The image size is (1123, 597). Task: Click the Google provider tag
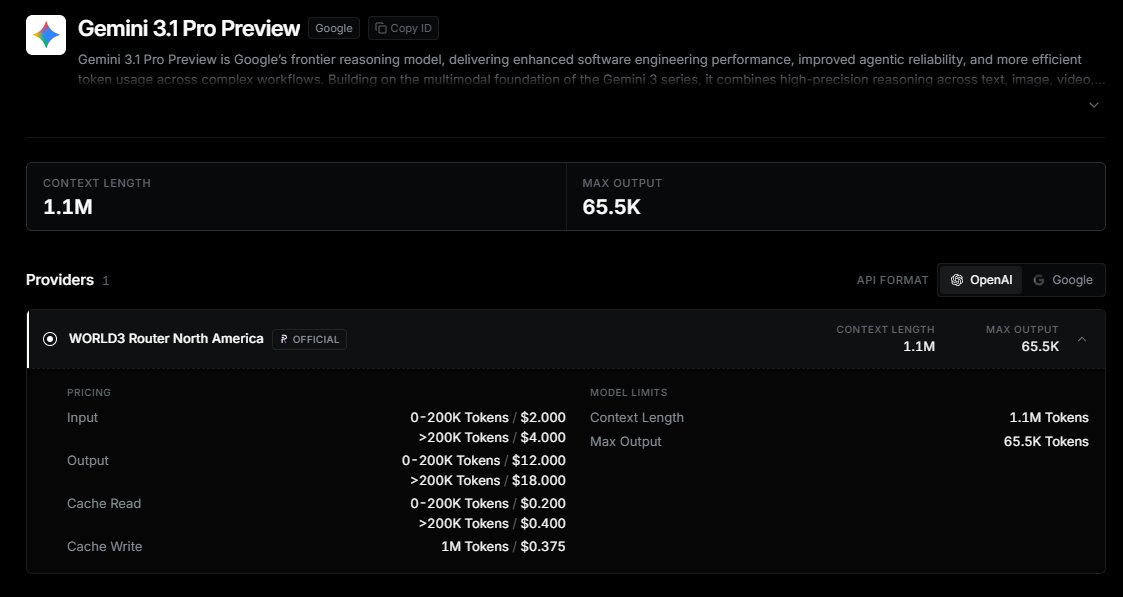[x=334, y=28]
